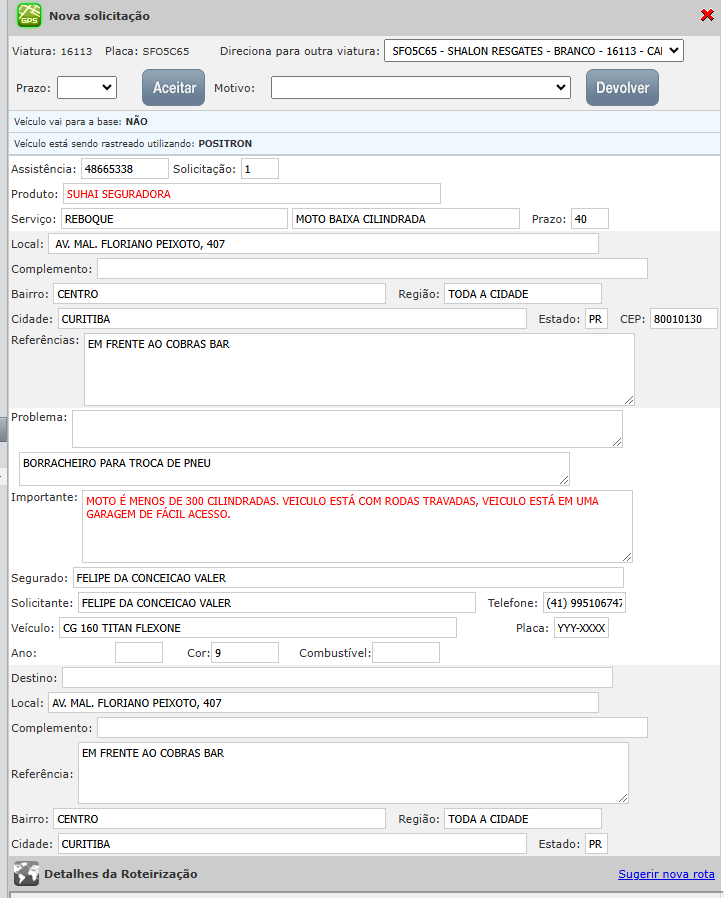Click the CEP field
Image resolution: width=726 pixels, height=898 pixels.
point(678,320)
